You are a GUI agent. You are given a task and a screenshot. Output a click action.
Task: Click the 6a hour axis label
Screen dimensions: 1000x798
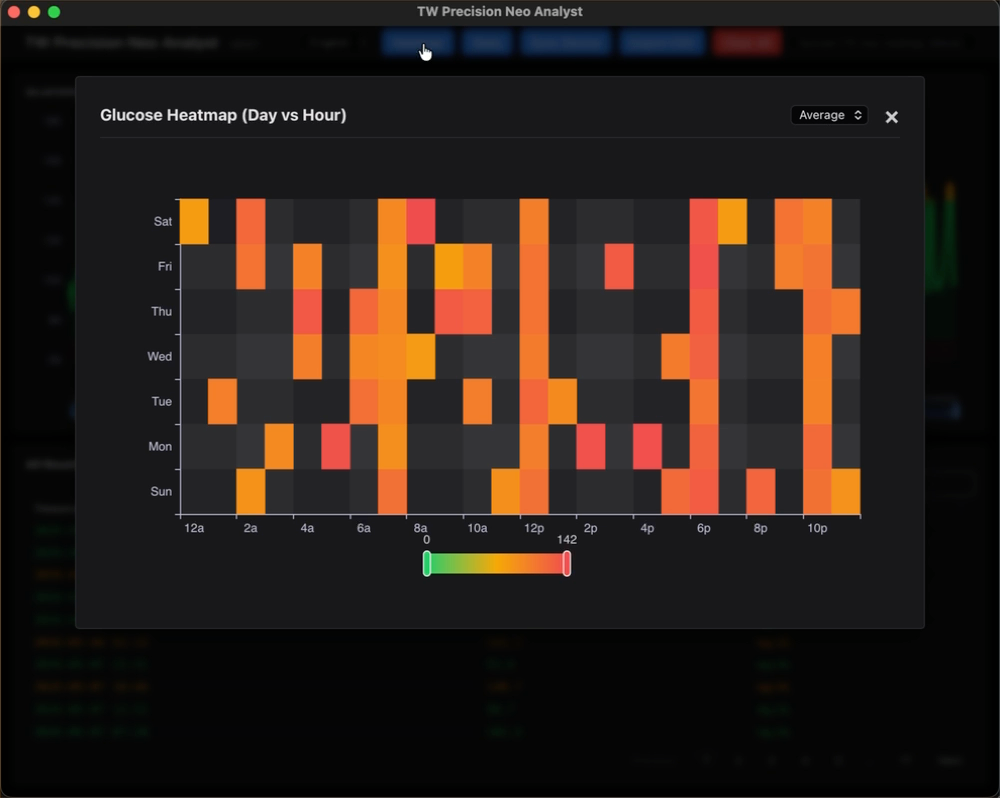click(364, 528)
